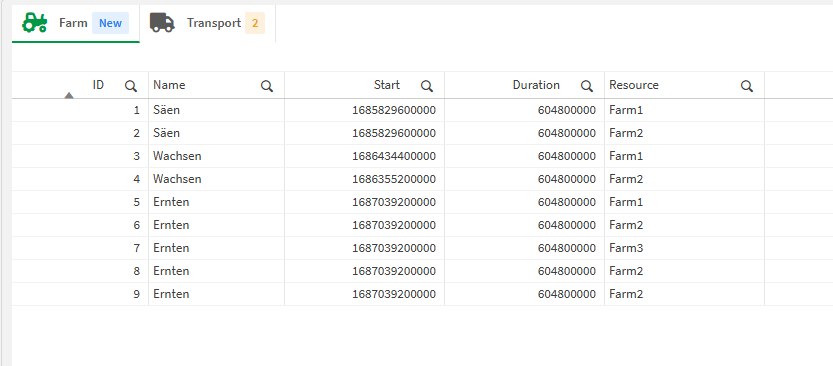Open search in the Start column header
833x366 pixels.
[427, 86]
